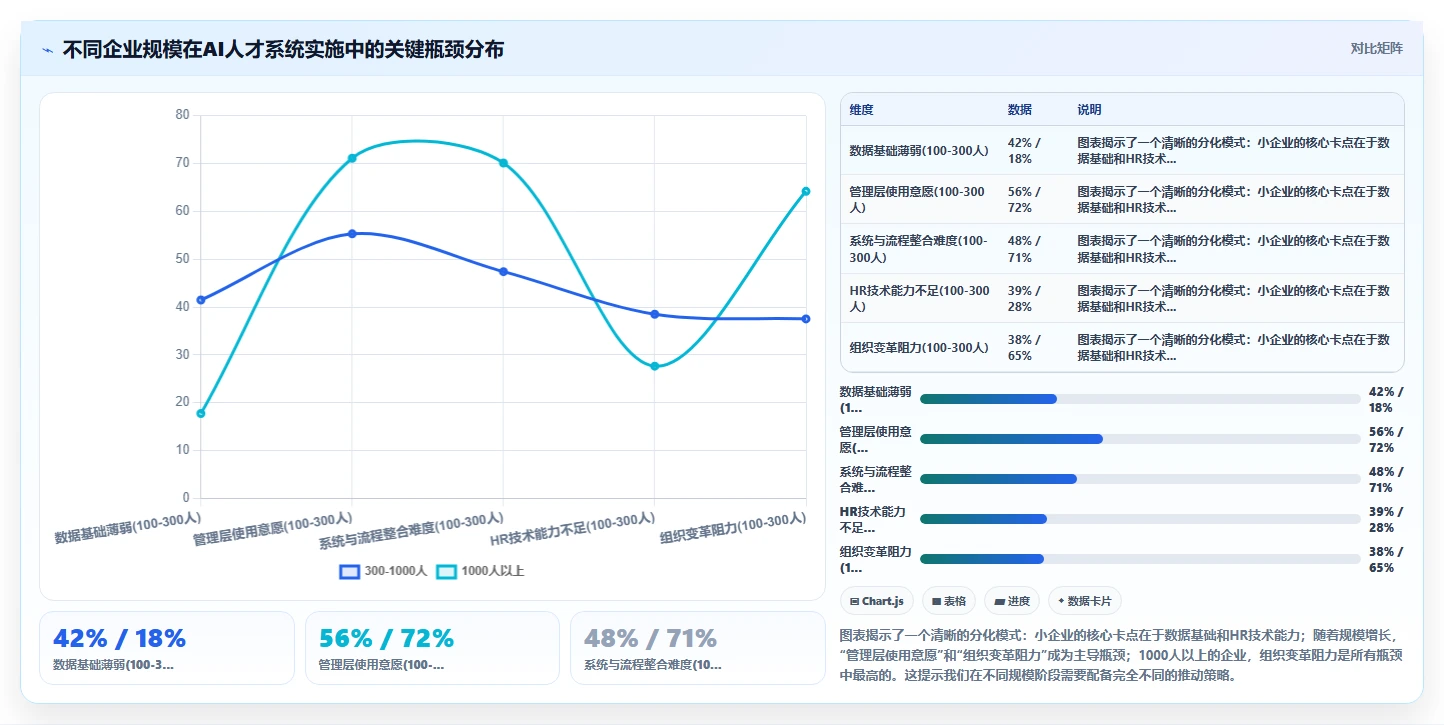Click the chart title 不同企业规模在AI人才系统
Image resolution: width=1444 pixels, height=725 pixels.
tap(283, 49)
